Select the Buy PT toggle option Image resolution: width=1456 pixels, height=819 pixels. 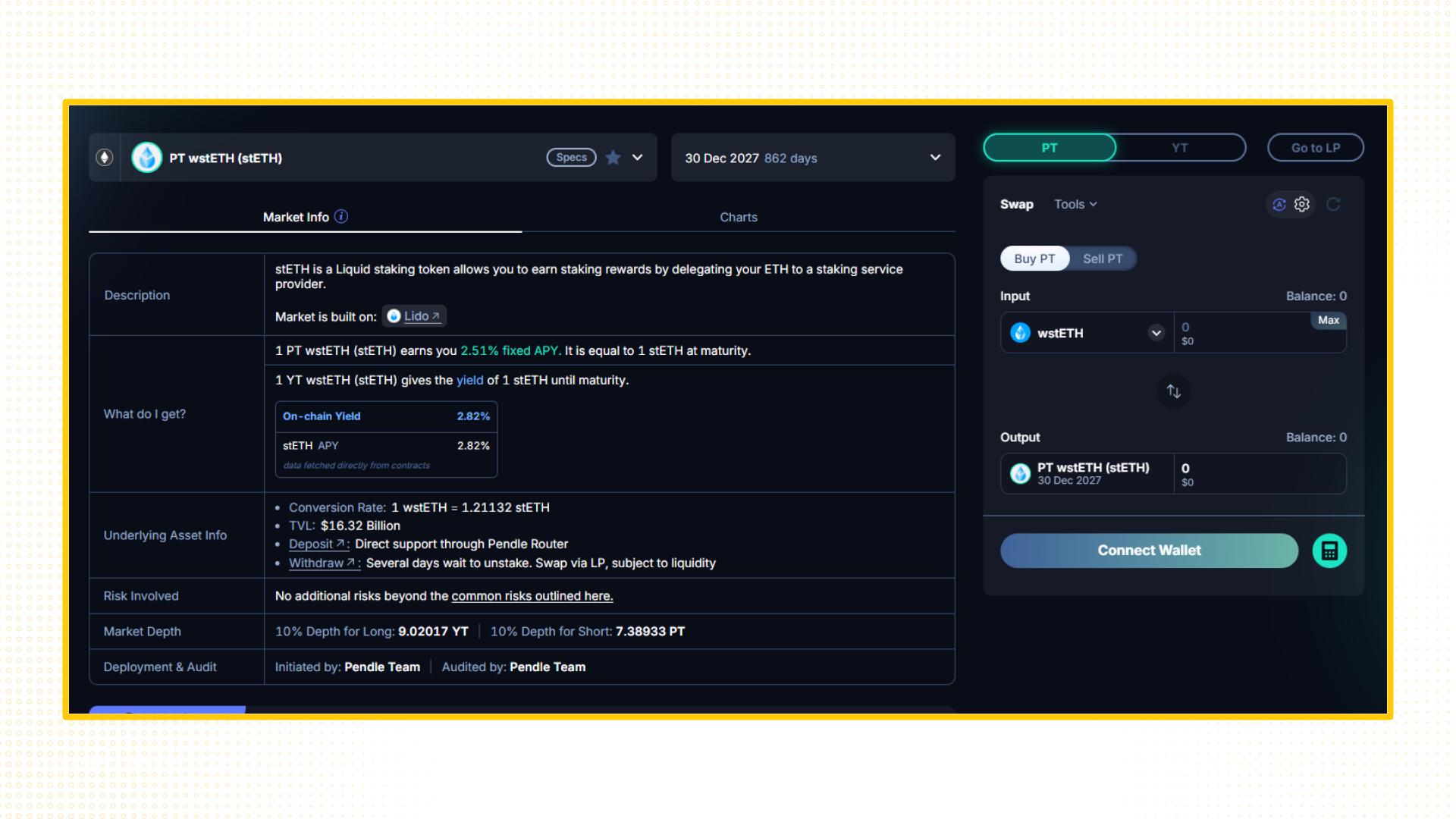[x=1034, y=259]
